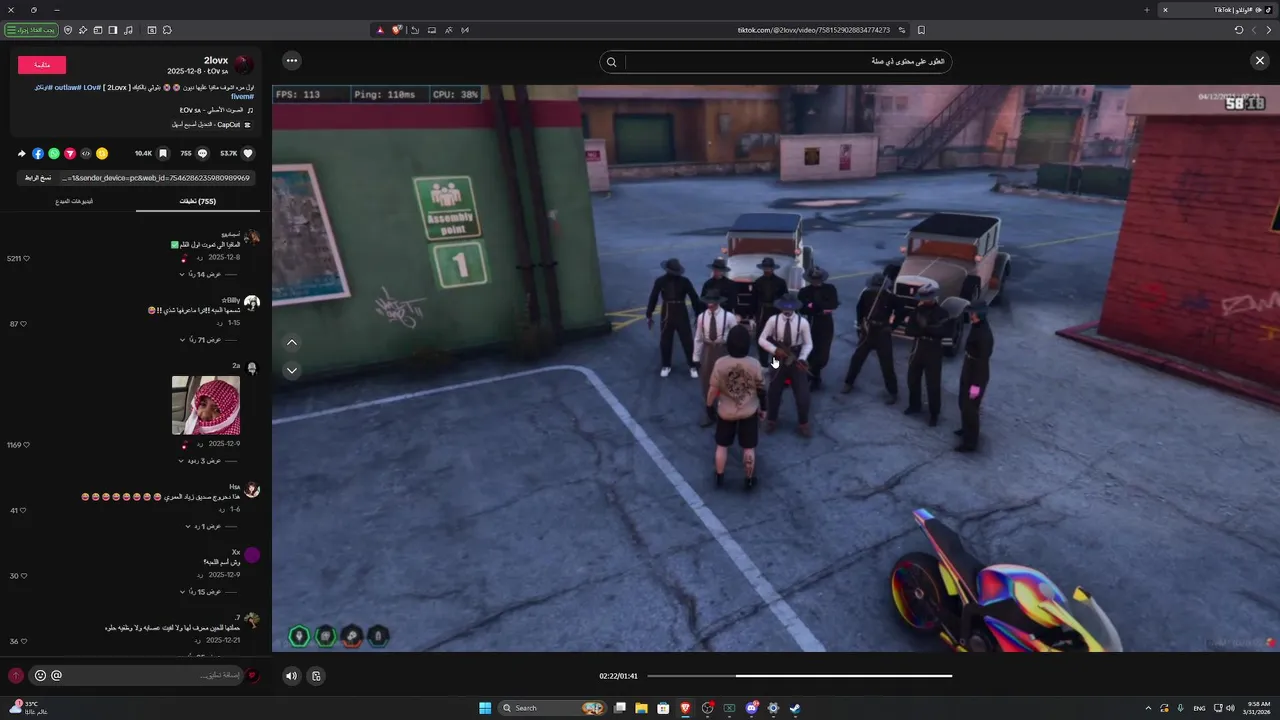Click the #fivem hashtag link
Viewport: 1280px width, 720px height.
(x=243, y=97)
